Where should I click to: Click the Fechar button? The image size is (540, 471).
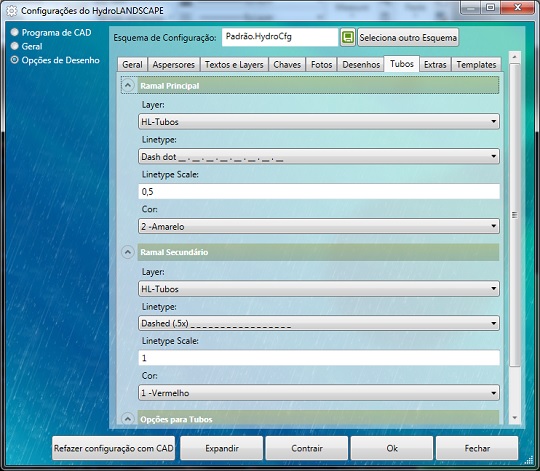(x=477, y=448)
